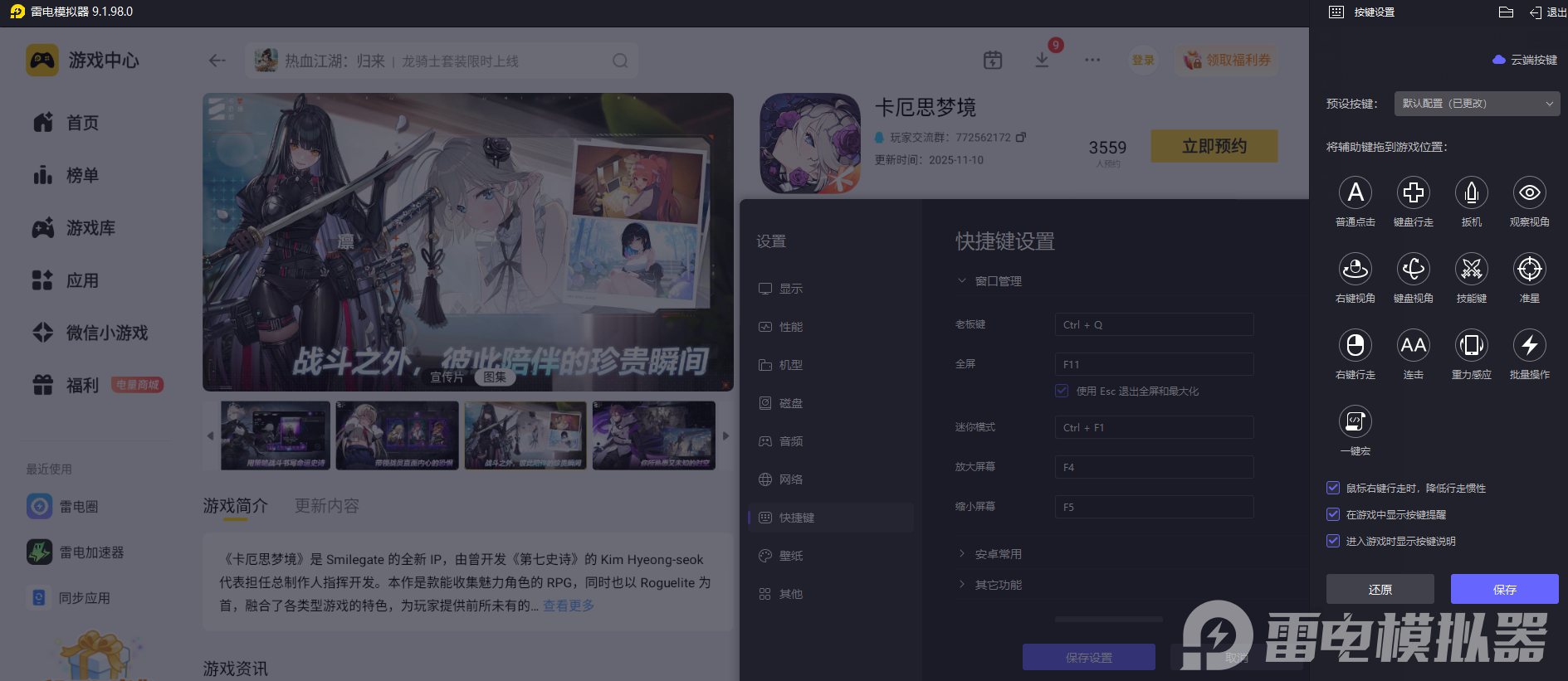
Task: Open 网络 settings category
Action: point(831,479)
